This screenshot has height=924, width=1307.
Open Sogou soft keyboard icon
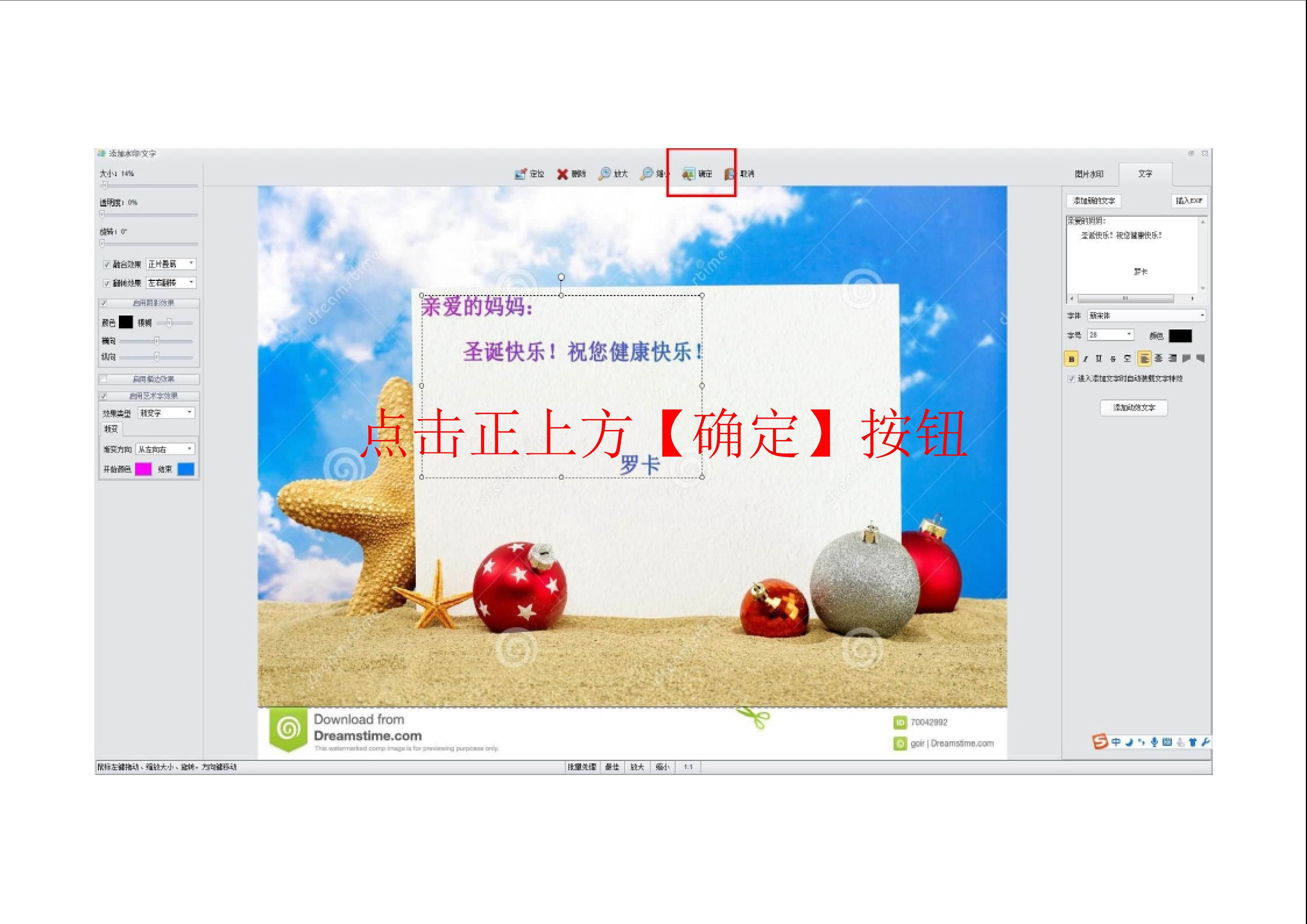pos(1167,742)
